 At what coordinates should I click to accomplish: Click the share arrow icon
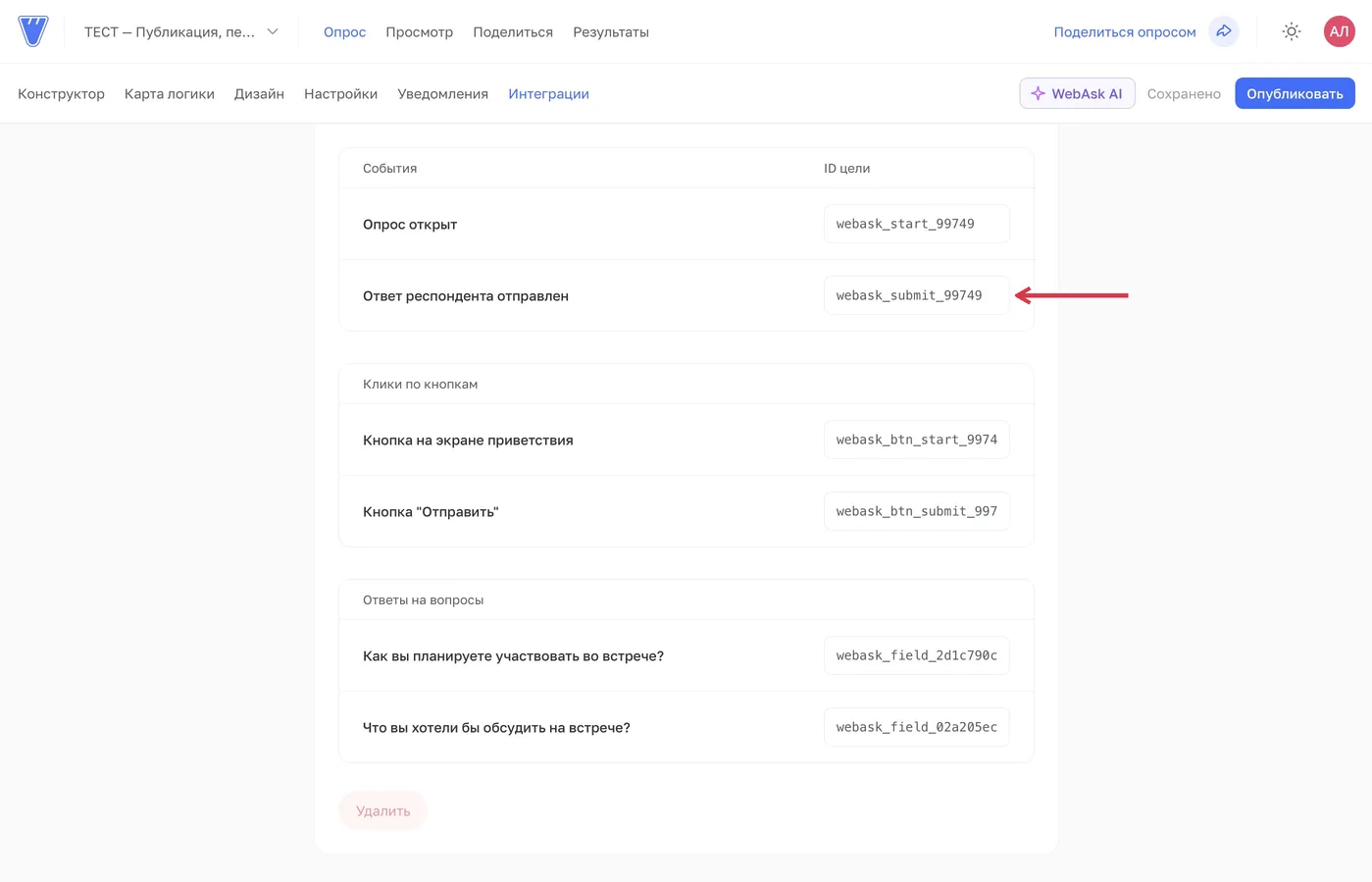click(1224, 31)
